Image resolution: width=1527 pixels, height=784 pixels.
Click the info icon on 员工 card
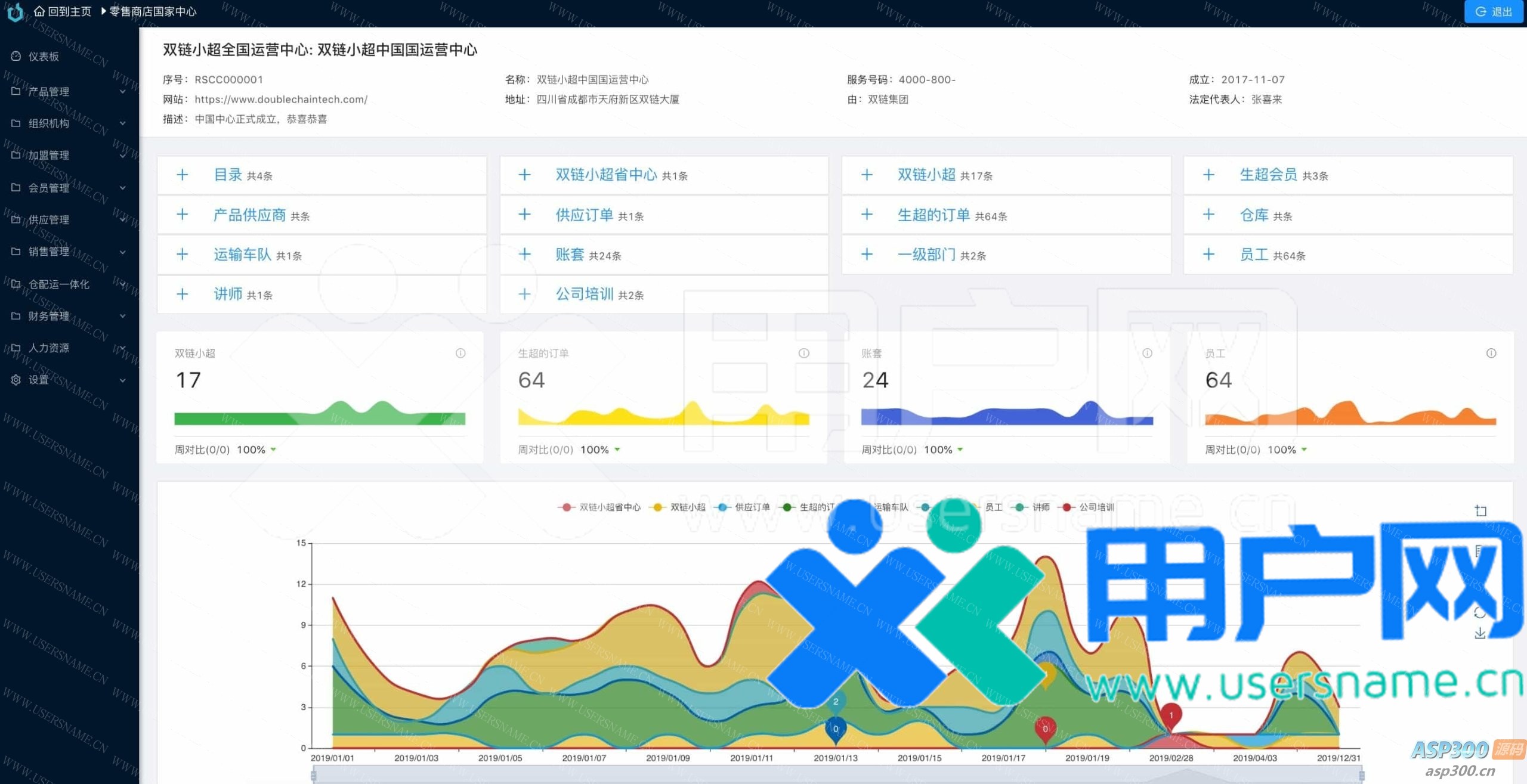pyautogui.click(x=1491, y=354)
